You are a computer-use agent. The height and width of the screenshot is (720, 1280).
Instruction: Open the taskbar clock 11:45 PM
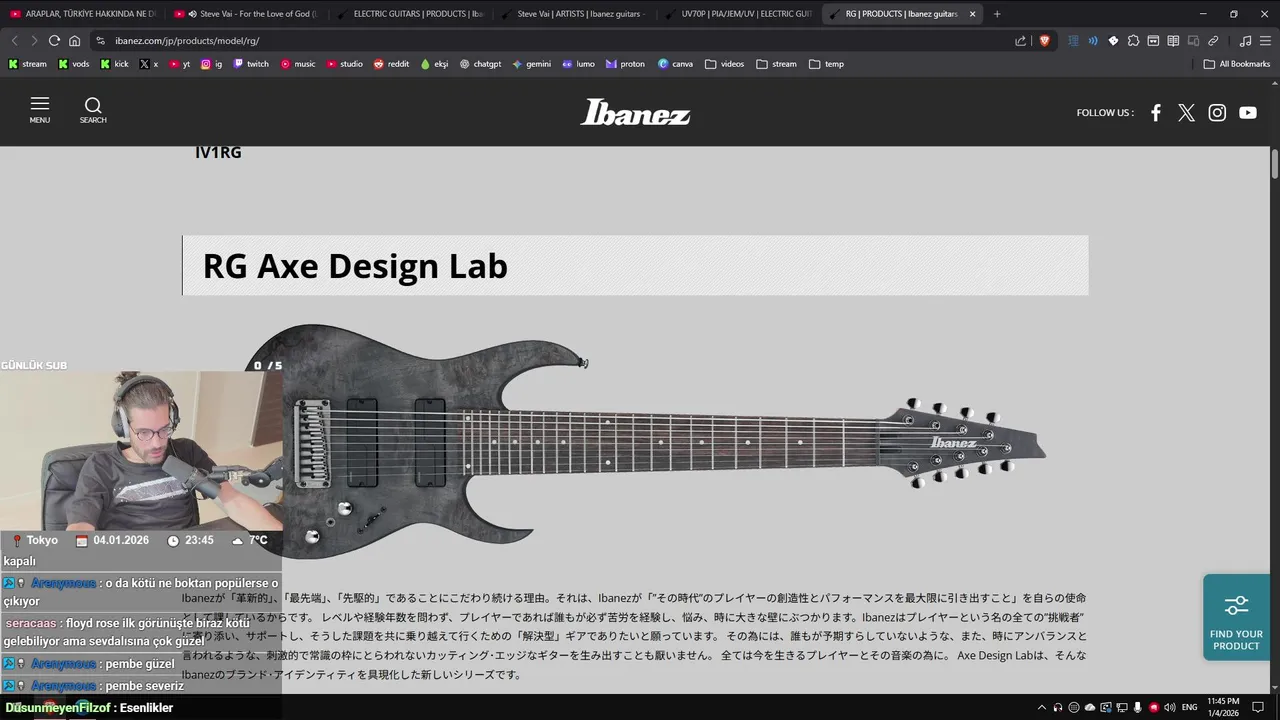1223,707
